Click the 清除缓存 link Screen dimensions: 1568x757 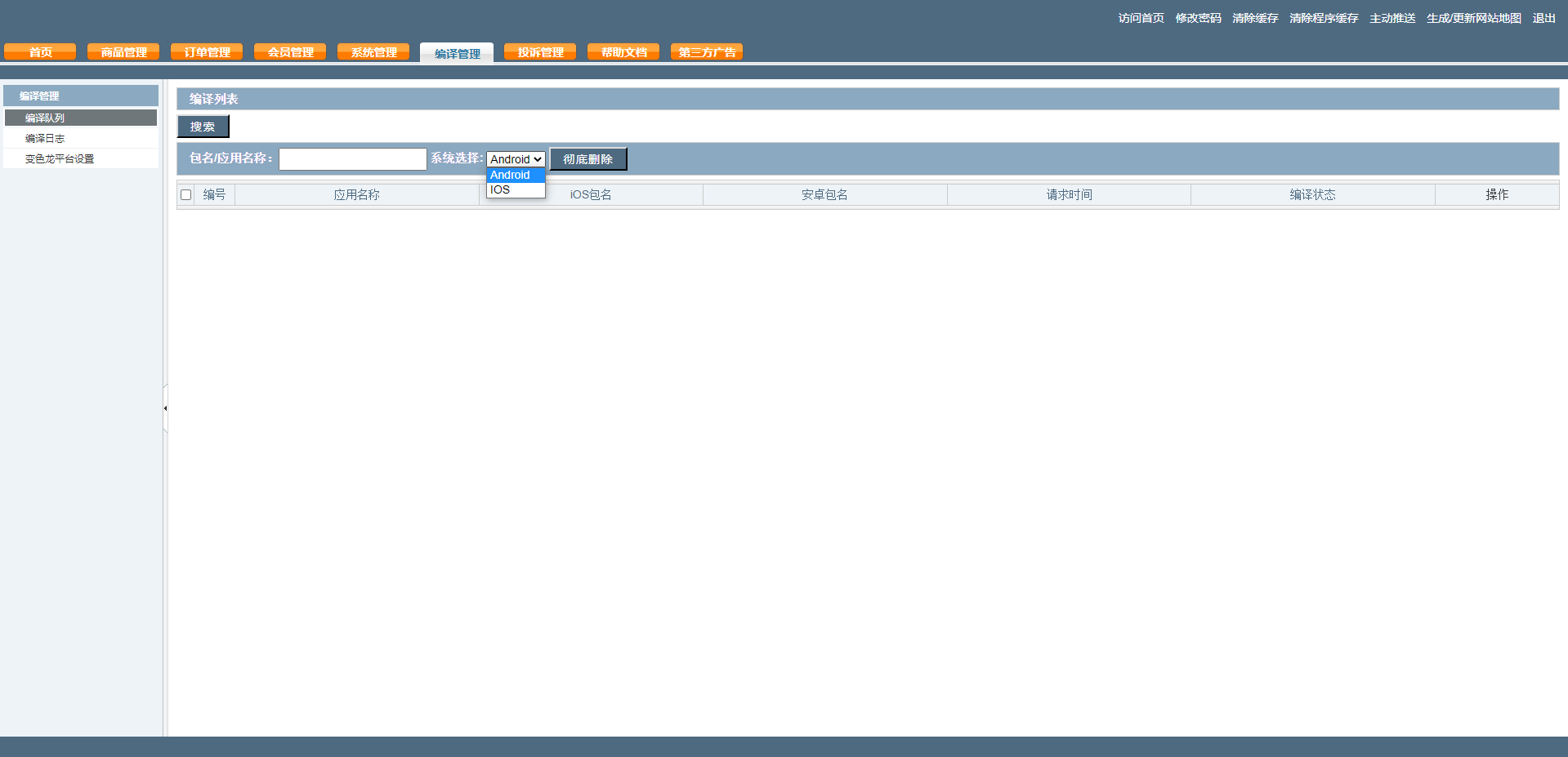(1255, 18)
